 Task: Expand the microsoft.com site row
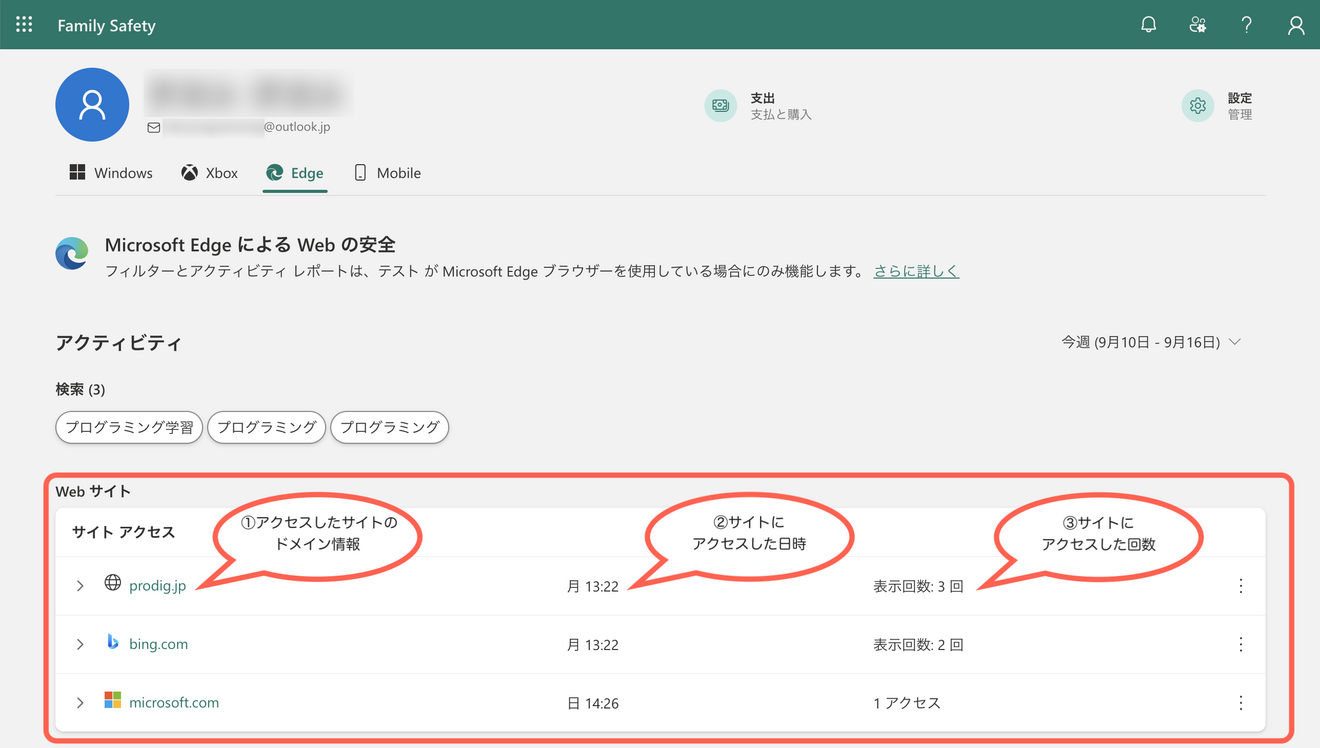click(80, 703)
